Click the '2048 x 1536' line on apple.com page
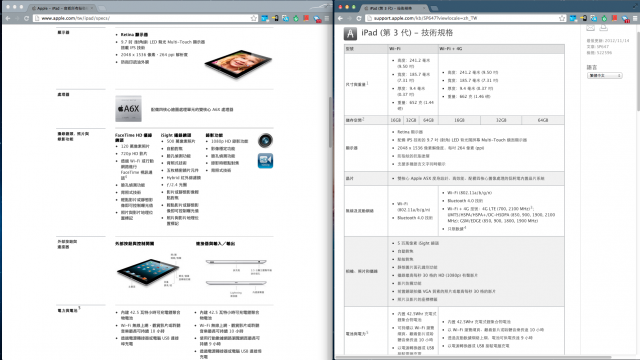 tap(154, 55)
